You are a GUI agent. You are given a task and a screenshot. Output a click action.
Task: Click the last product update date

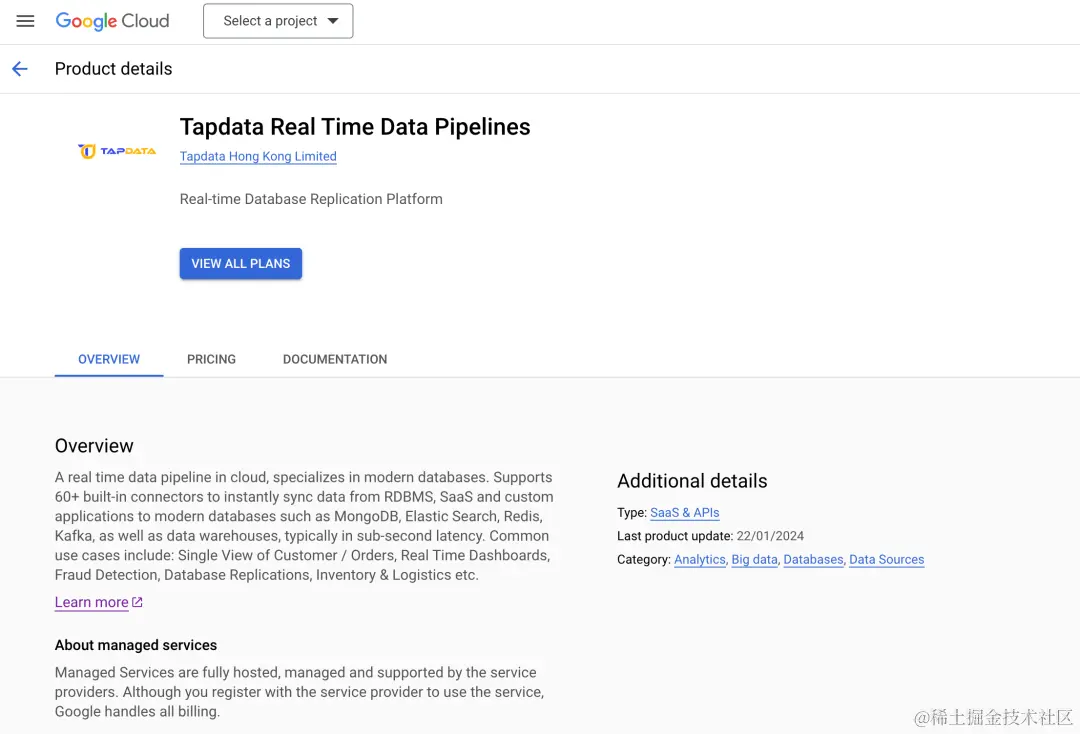coord(770,536)
